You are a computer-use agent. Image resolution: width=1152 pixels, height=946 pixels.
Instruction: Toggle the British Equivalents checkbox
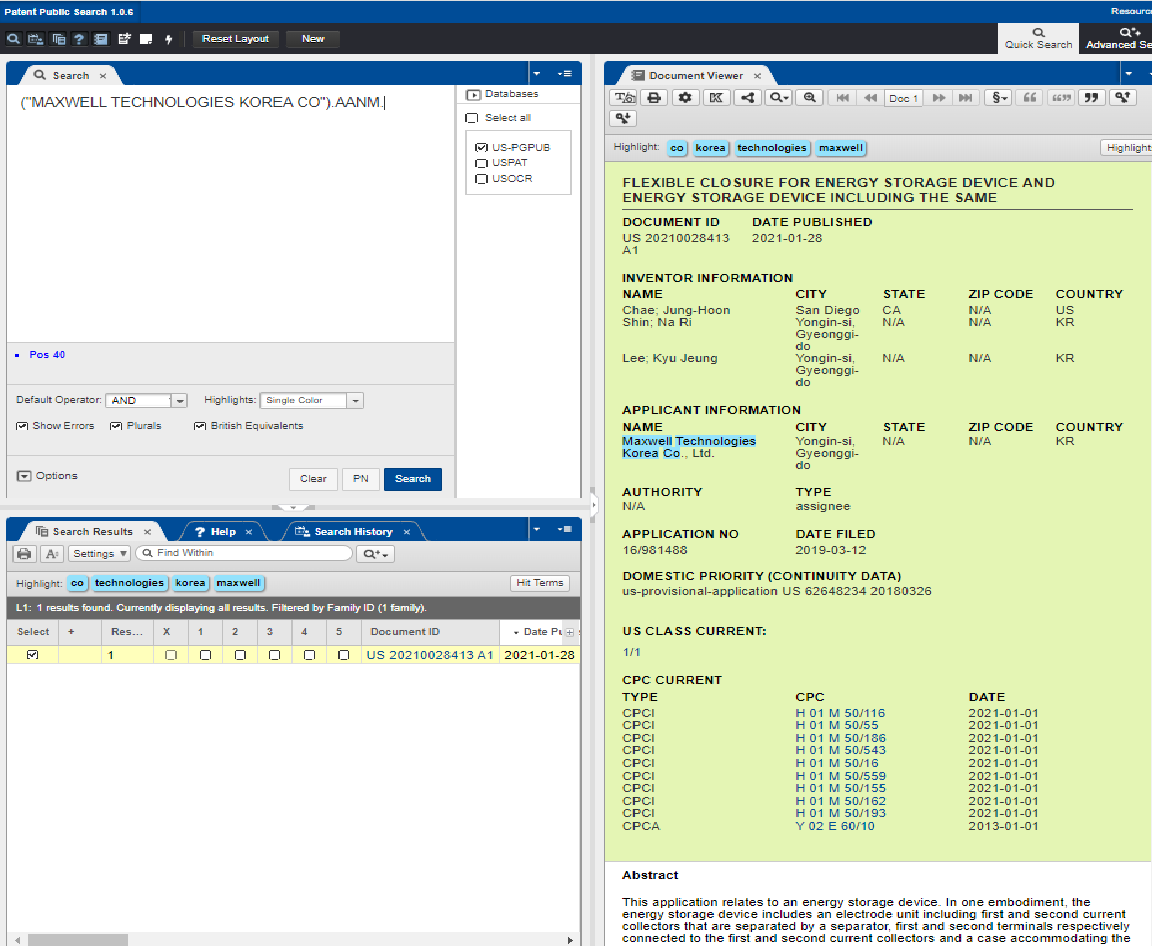[200, 426]
